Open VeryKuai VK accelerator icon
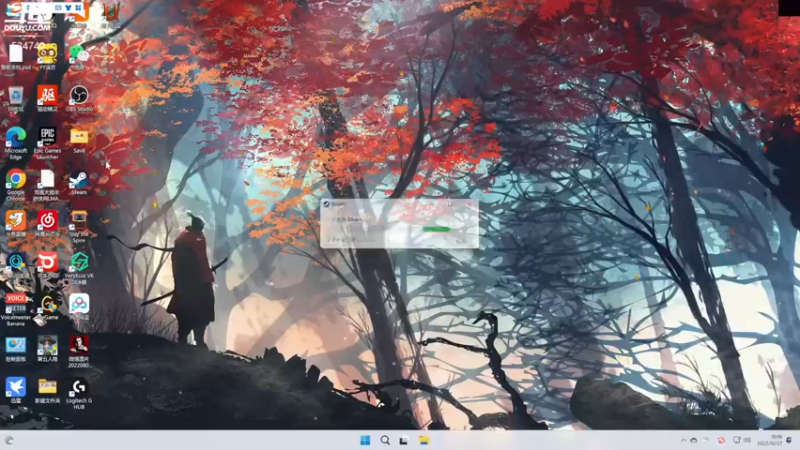Screen dimensions: 800x450 coord(79,267)
